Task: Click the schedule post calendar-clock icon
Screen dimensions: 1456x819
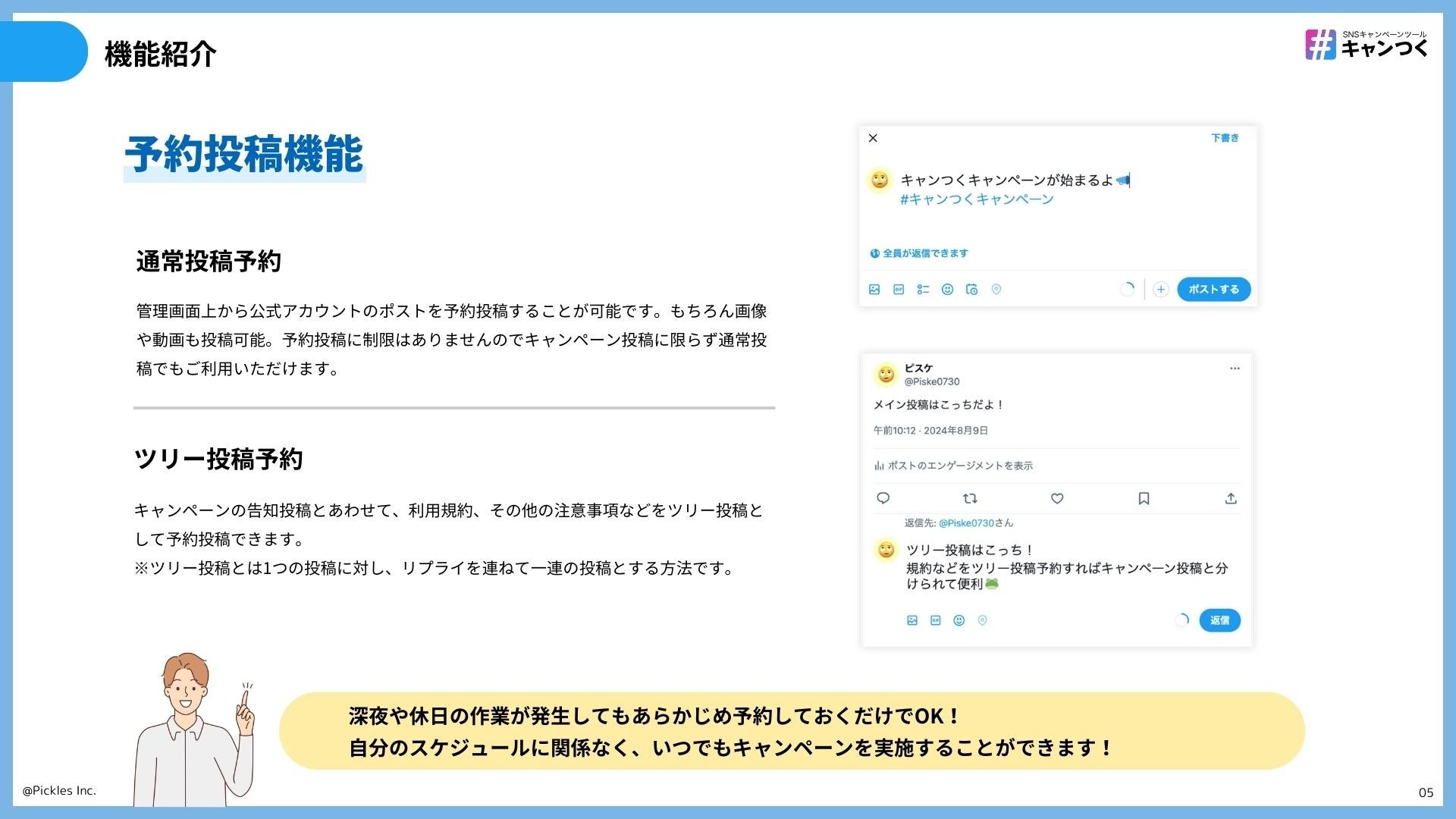Action: point(971,289)
